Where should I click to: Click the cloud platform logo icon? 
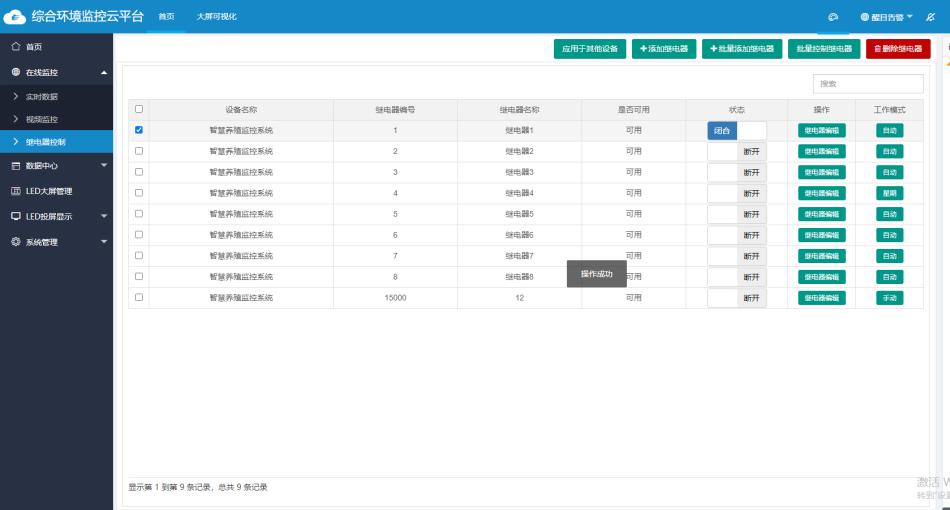point(15,17)
